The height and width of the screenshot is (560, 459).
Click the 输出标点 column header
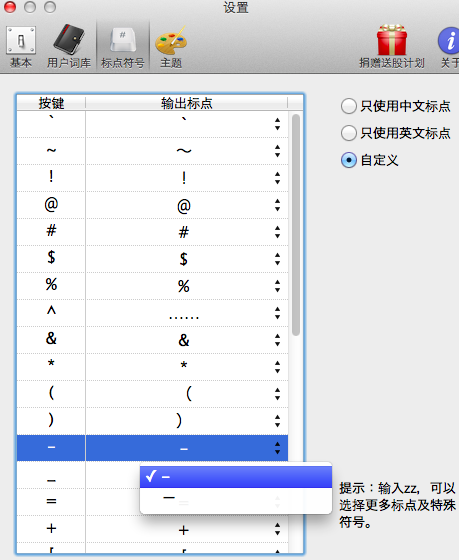186,103
